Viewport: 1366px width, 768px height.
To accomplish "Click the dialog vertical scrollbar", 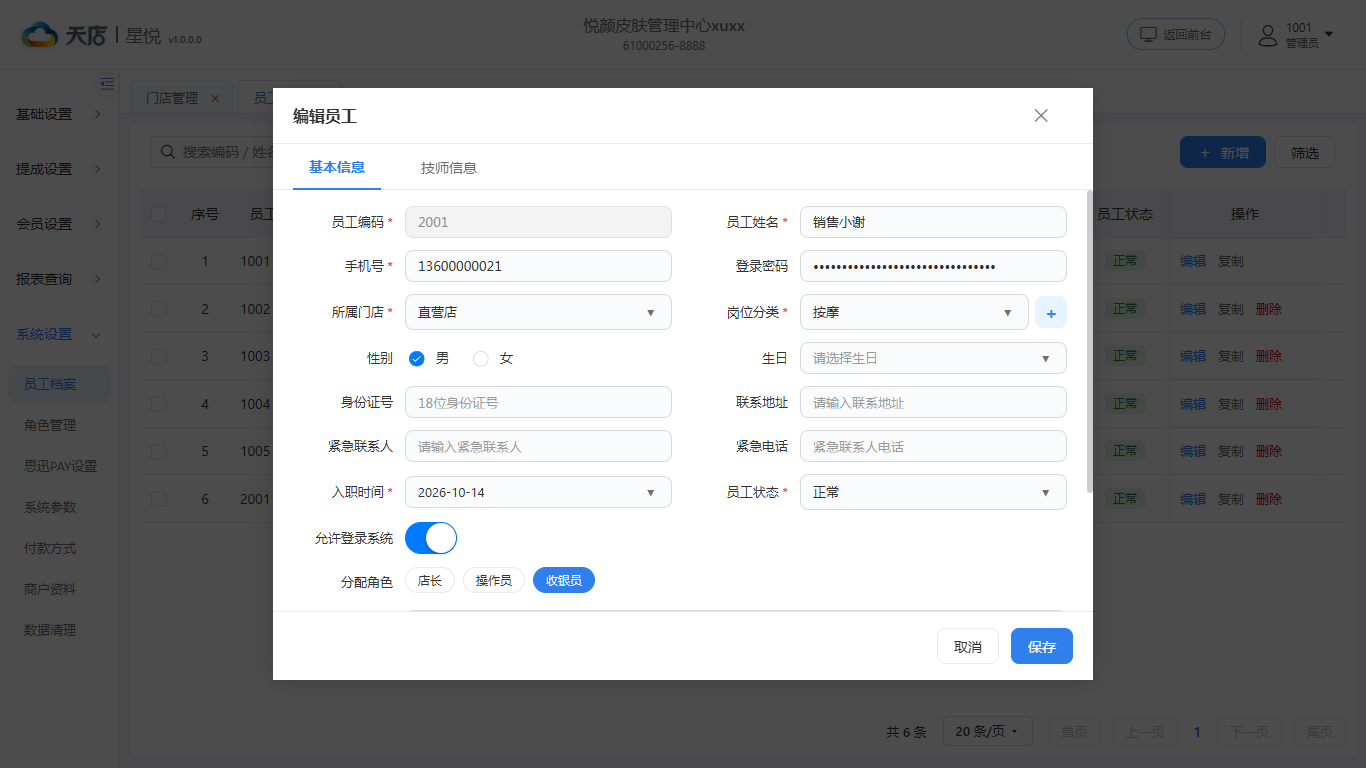I will point(1089,340).
